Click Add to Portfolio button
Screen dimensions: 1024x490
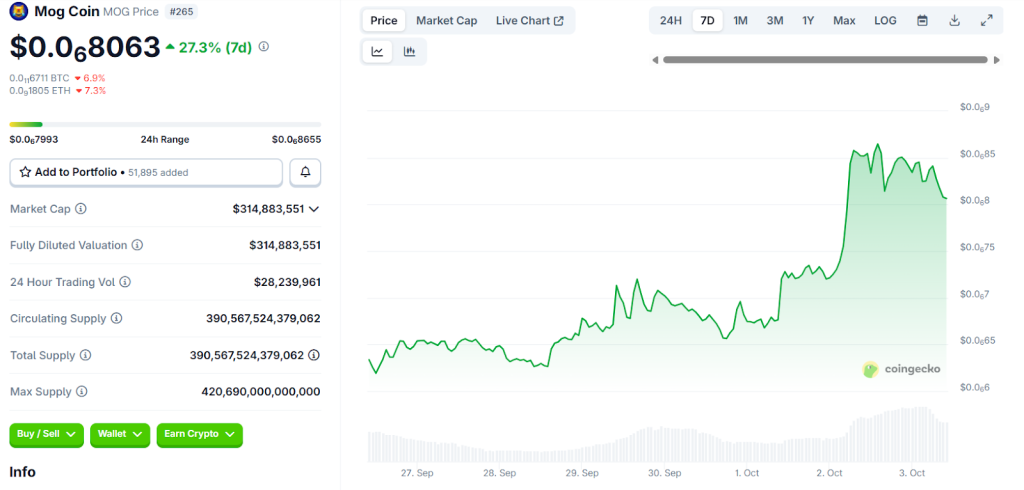[146, 172]
